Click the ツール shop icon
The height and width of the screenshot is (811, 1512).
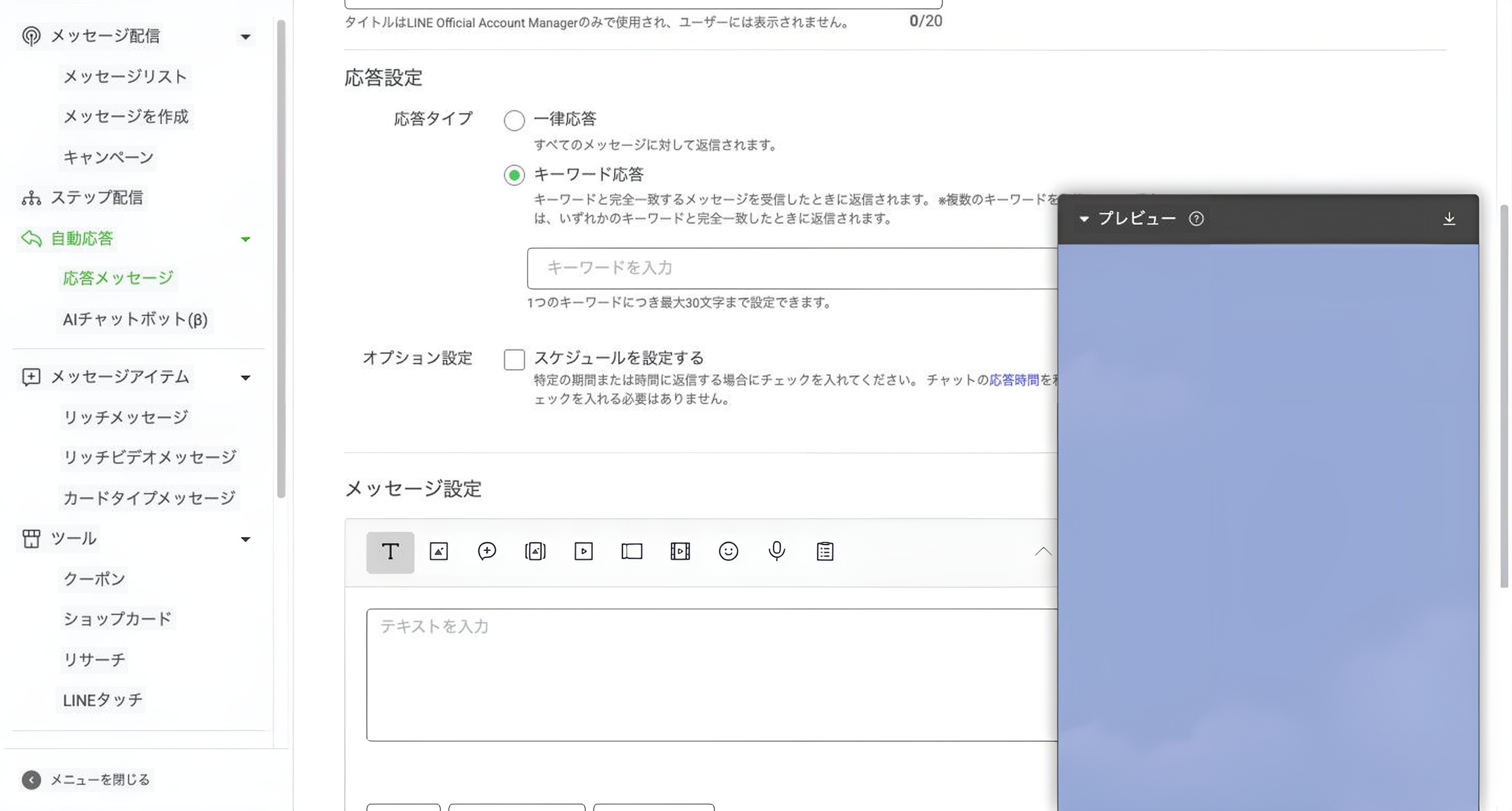pyautogui.click(x=31, y=538)
